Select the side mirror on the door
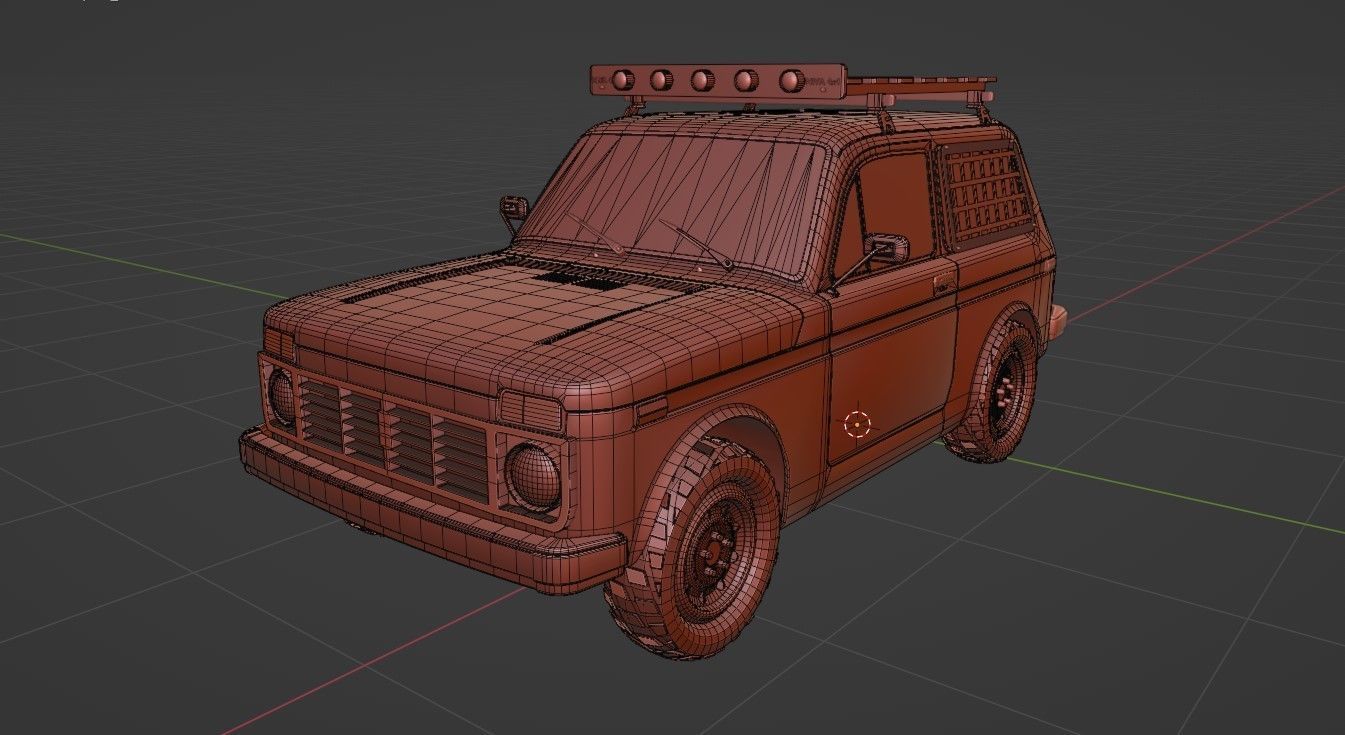Image resolution: width=1345 pixels, height=735 pixels. 885,248
